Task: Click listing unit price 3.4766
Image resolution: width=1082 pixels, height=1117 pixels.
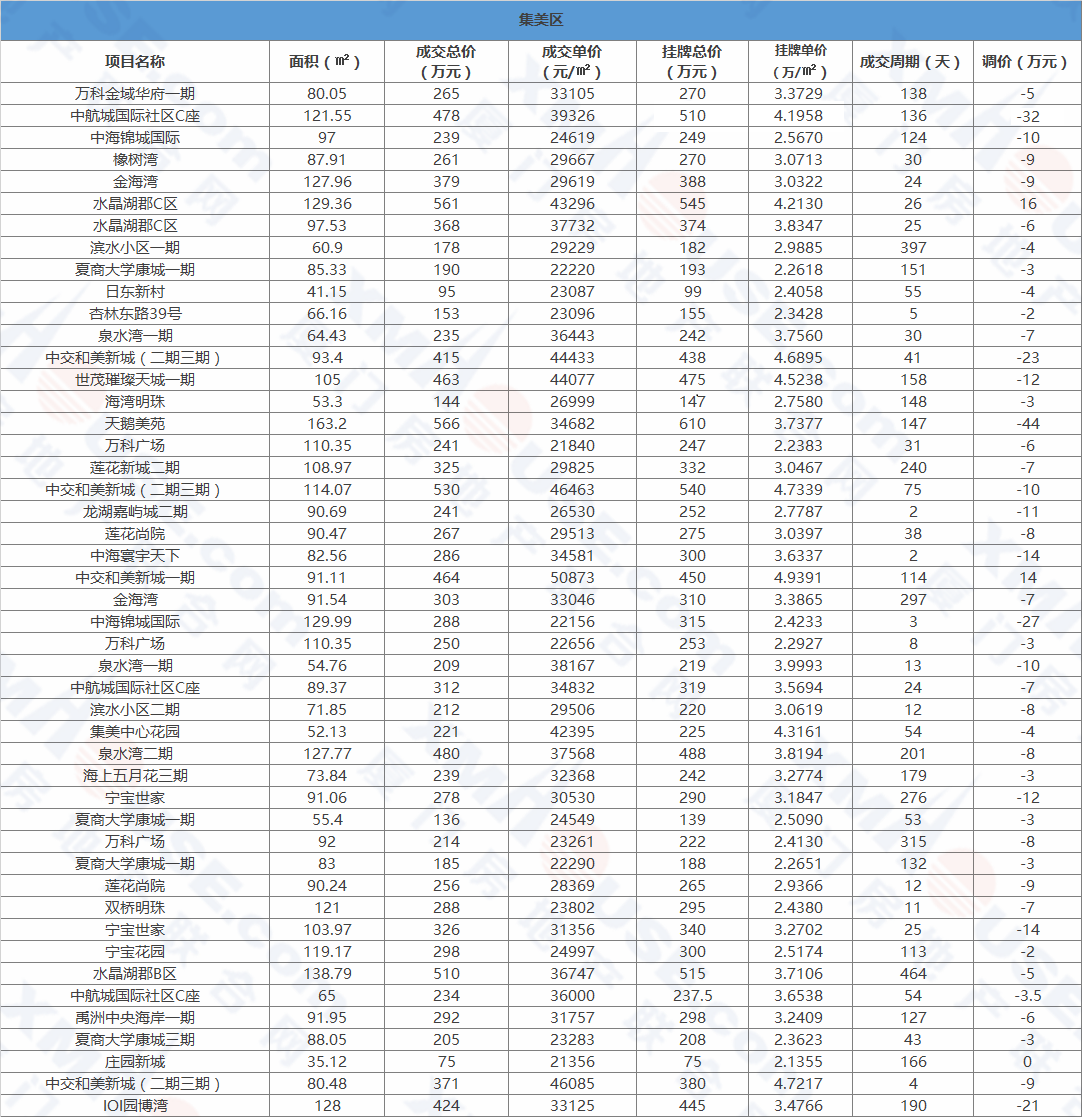Action: (799, 1106)
